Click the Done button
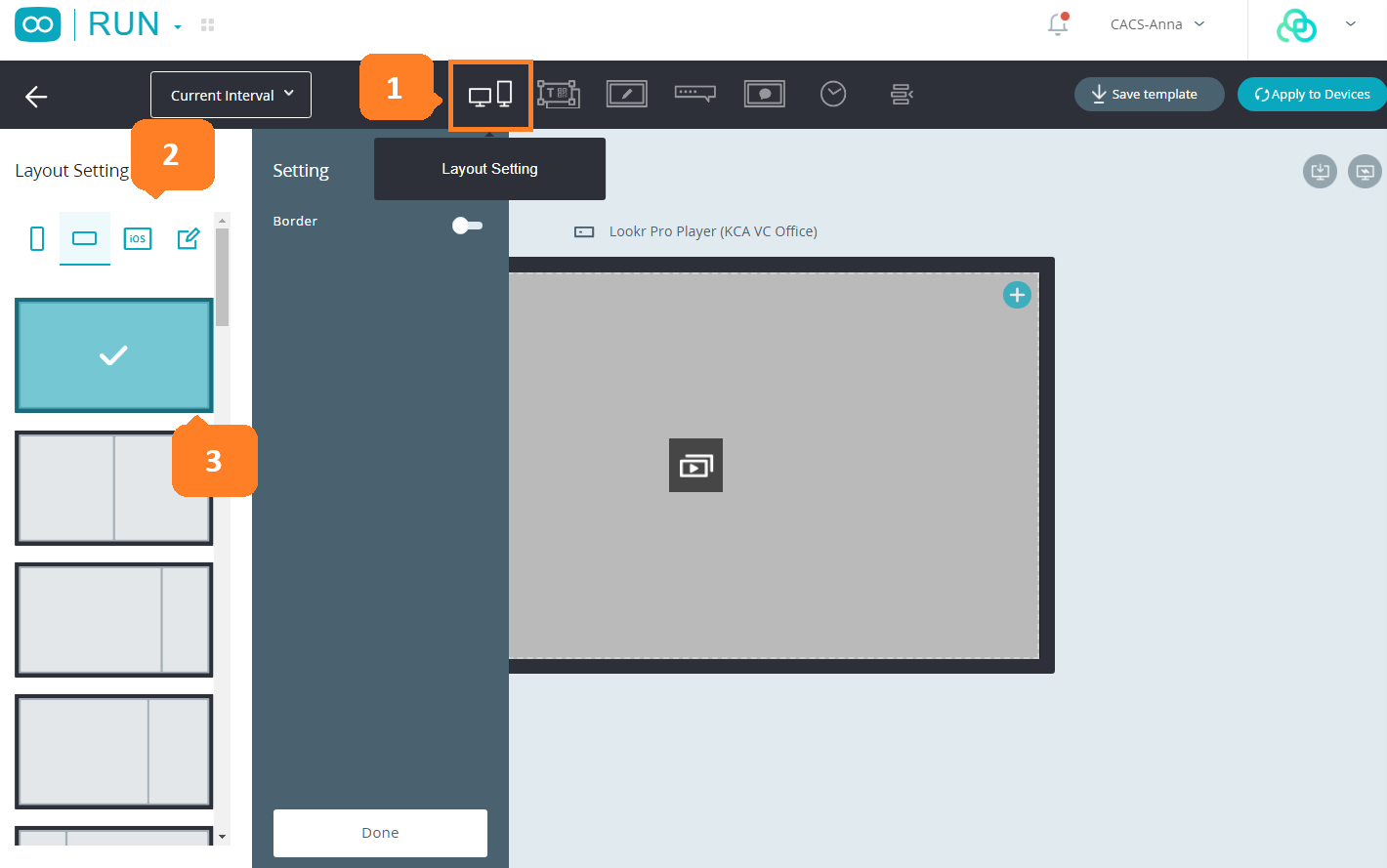 [x=380, y=833]
